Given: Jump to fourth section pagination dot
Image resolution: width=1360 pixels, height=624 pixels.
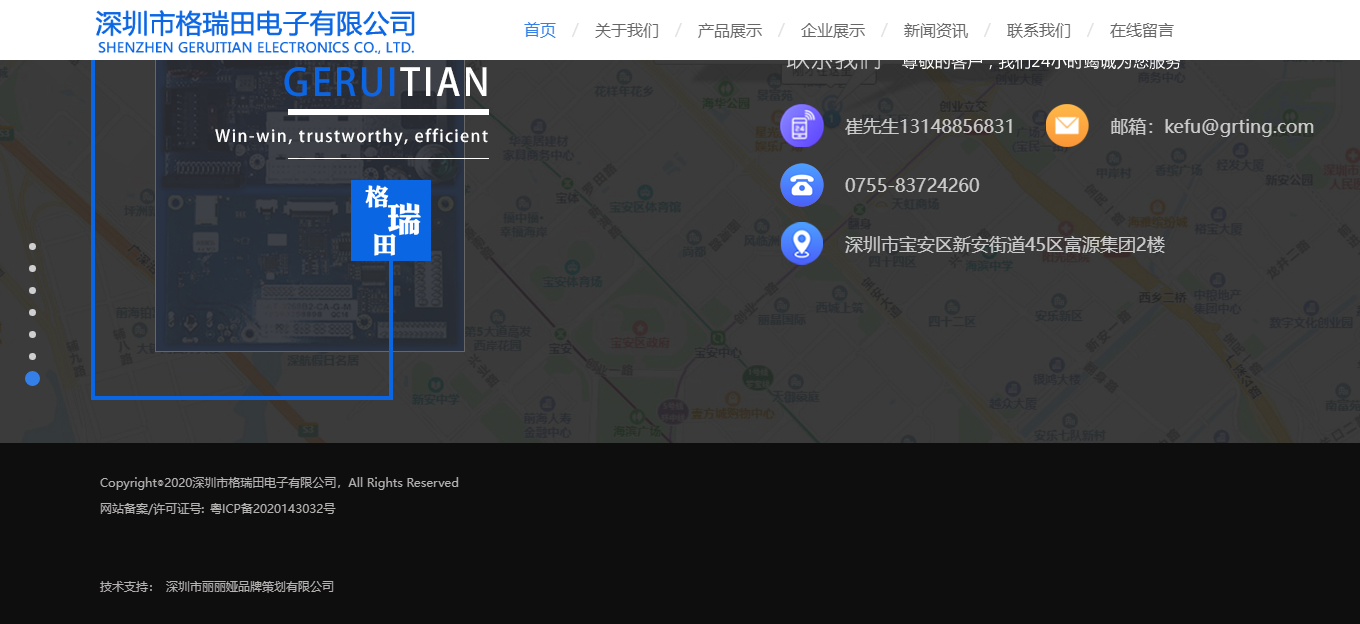Looking at the screenshot, I should click(32, 312).
